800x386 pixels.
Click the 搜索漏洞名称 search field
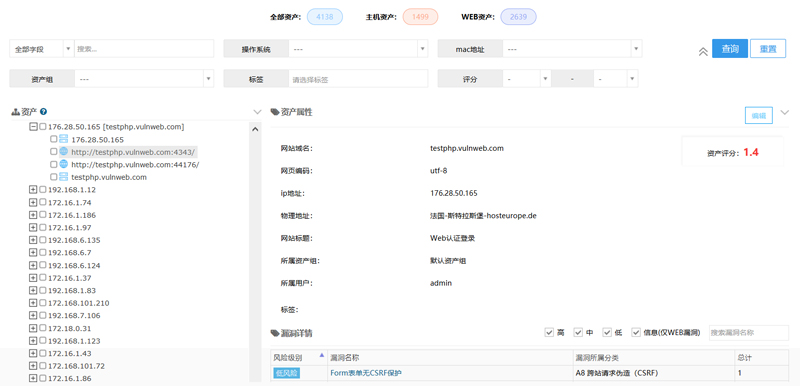[x=748, y=332]
